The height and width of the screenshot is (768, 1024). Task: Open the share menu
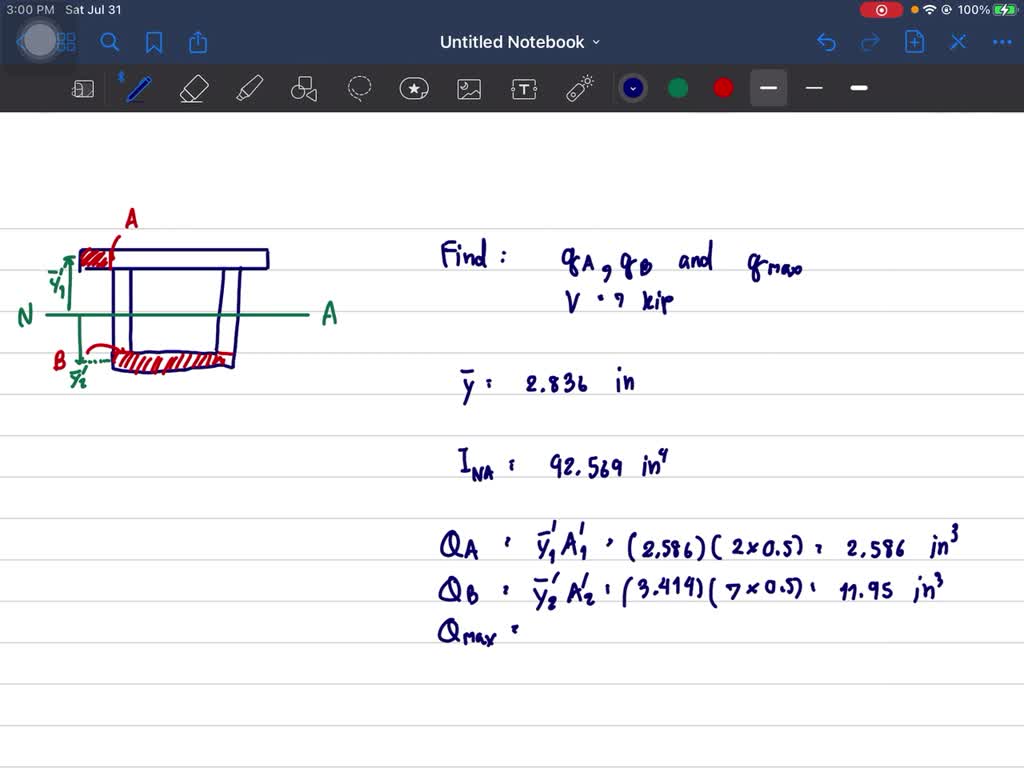click(197, 42)
